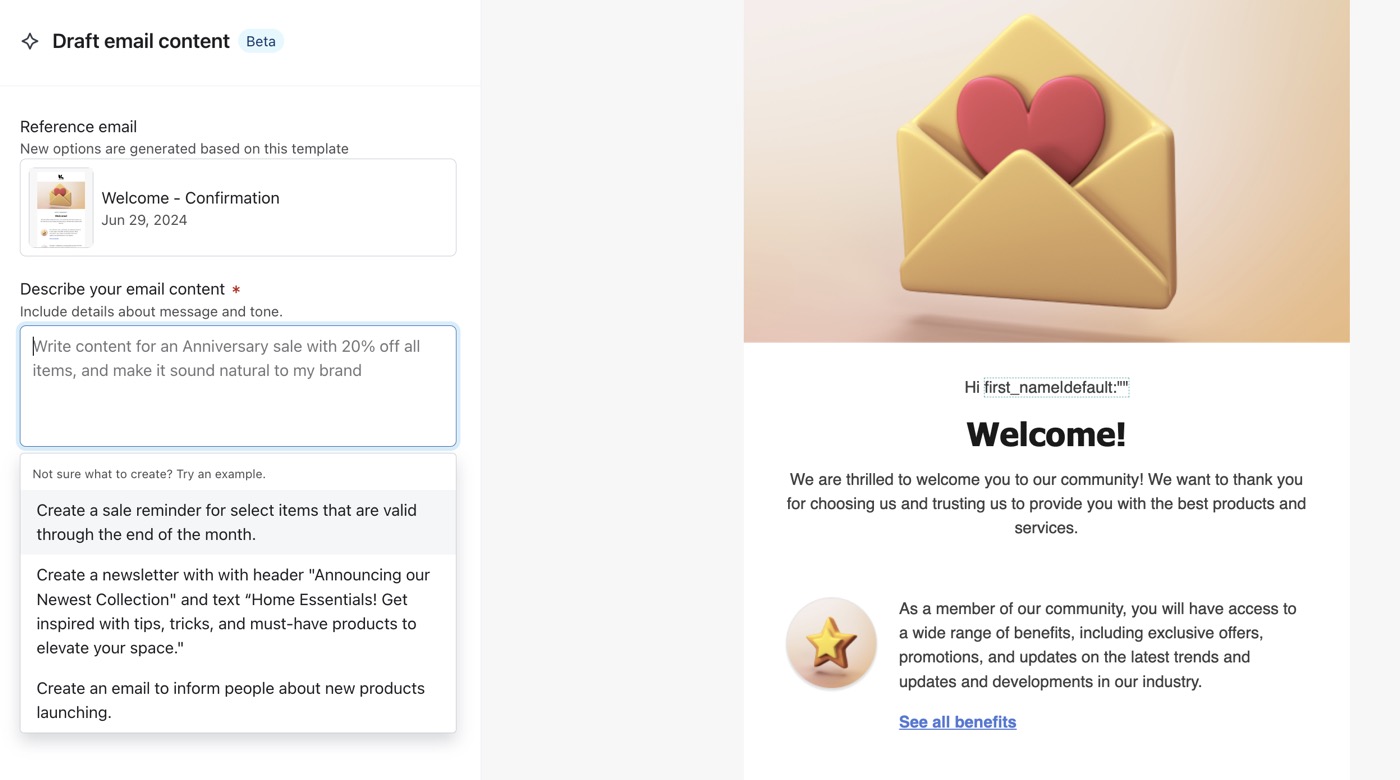Click the Beta badge
The height and width of the screenshot is (780, 1400).
point(261,41)
